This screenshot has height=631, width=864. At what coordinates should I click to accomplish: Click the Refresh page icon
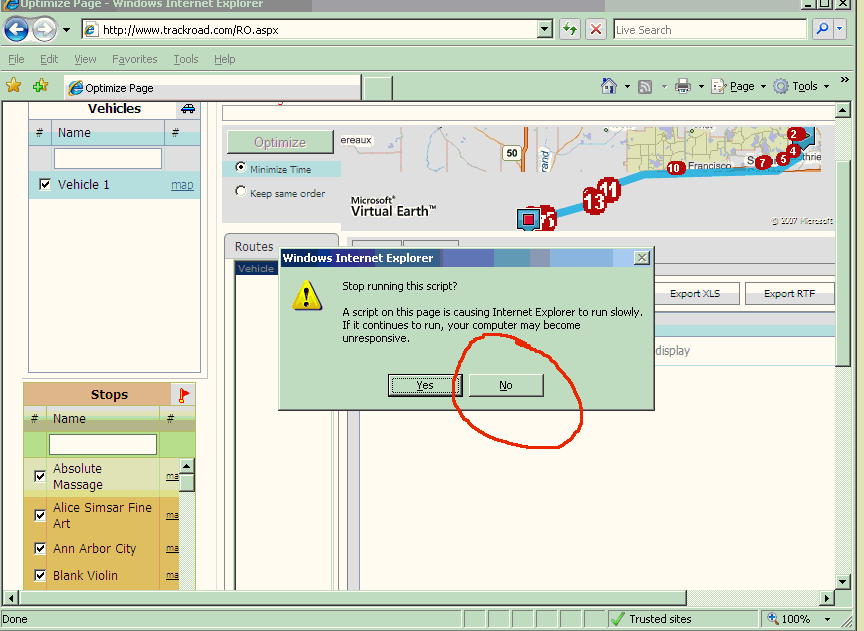570,29
